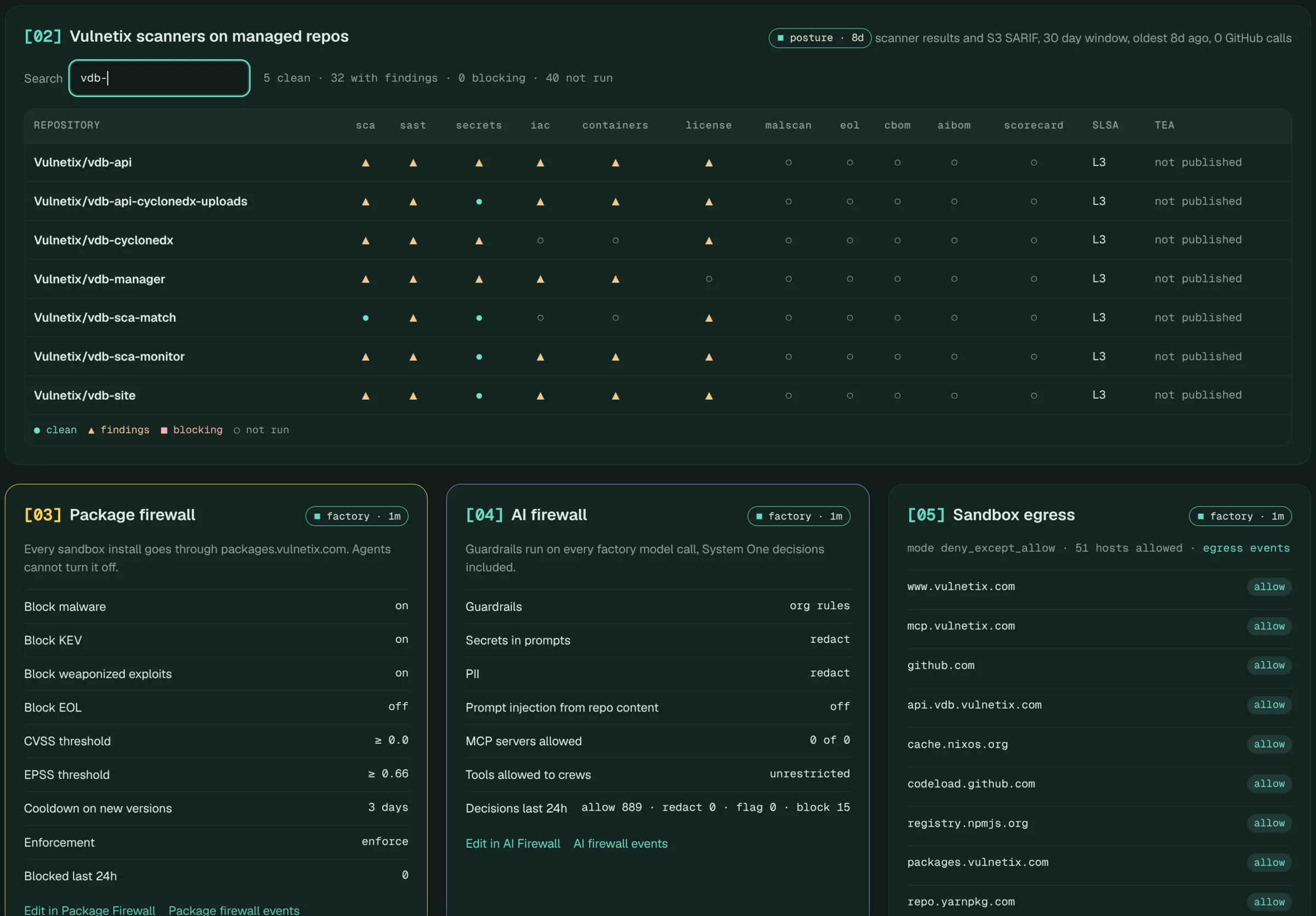Click the containers not-run circle for vdb-cyclonedx

(x=616, y=241)
